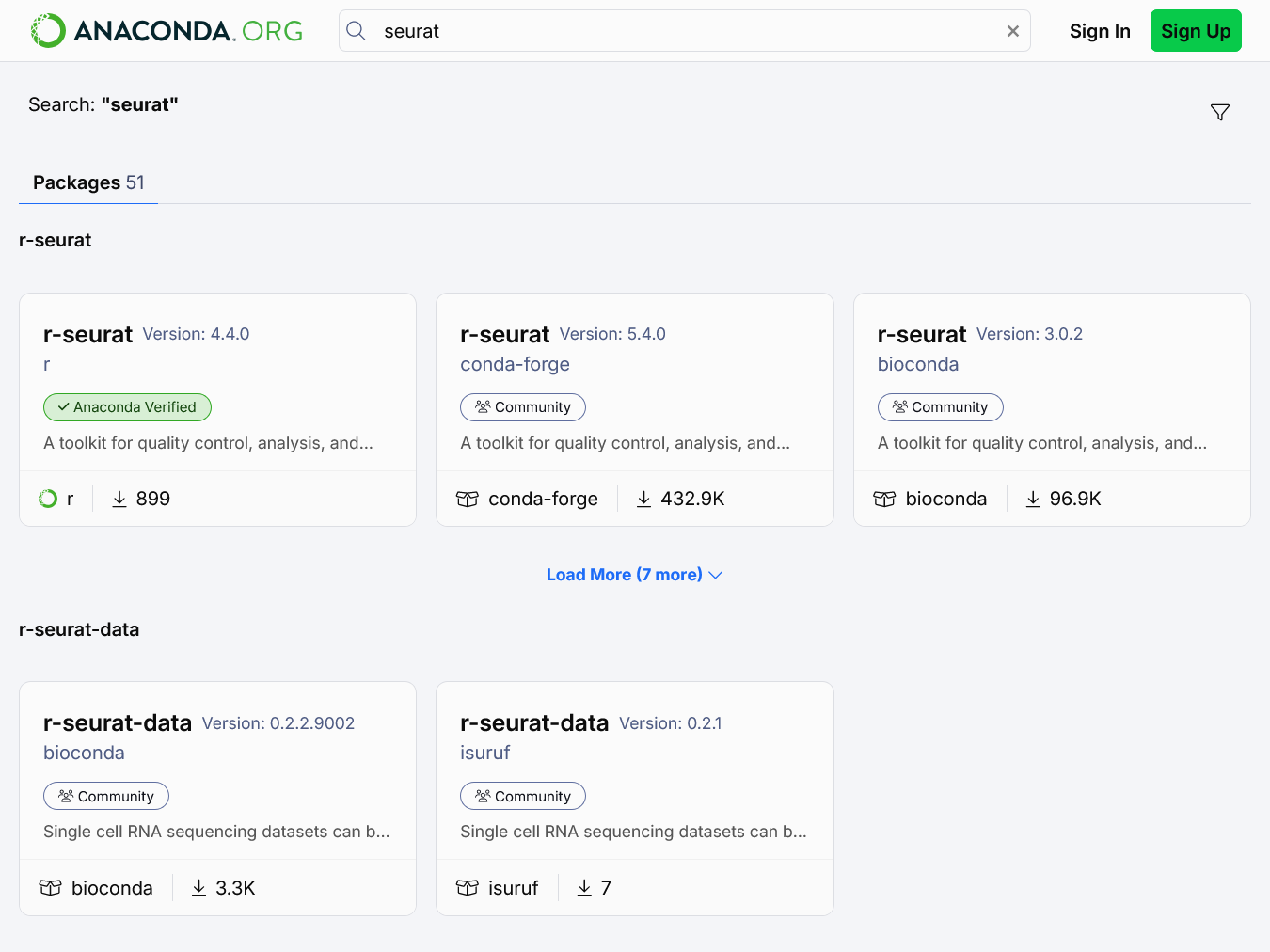The height and width of the screenshot is (952, 1270).
Task: Click the conda-forge package box icon
Action: pyautogui.click(x=468, y=499)
